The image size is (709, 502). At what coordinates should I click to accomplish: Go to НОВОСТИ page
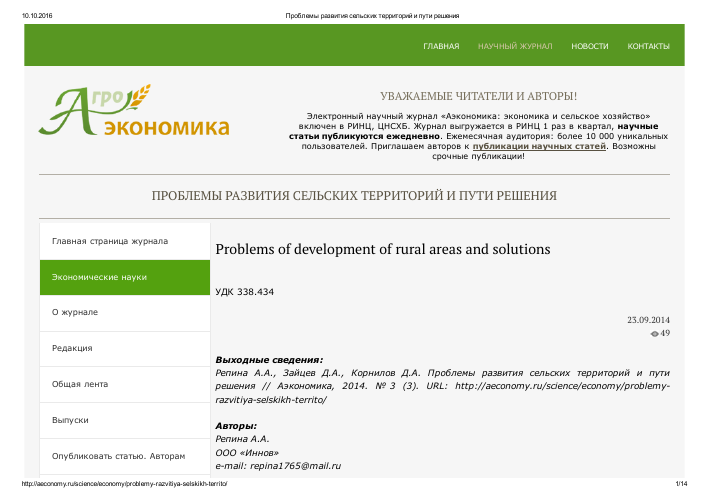tap(589, 47)
